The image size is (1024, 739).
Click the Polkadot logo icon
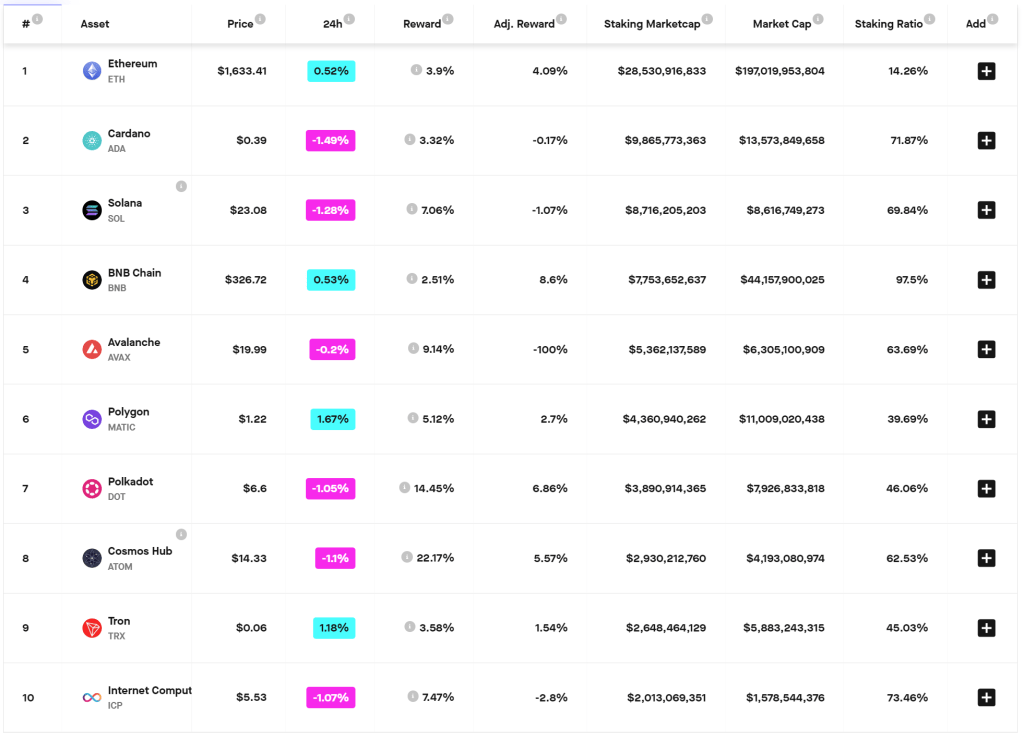click(92, 489)
